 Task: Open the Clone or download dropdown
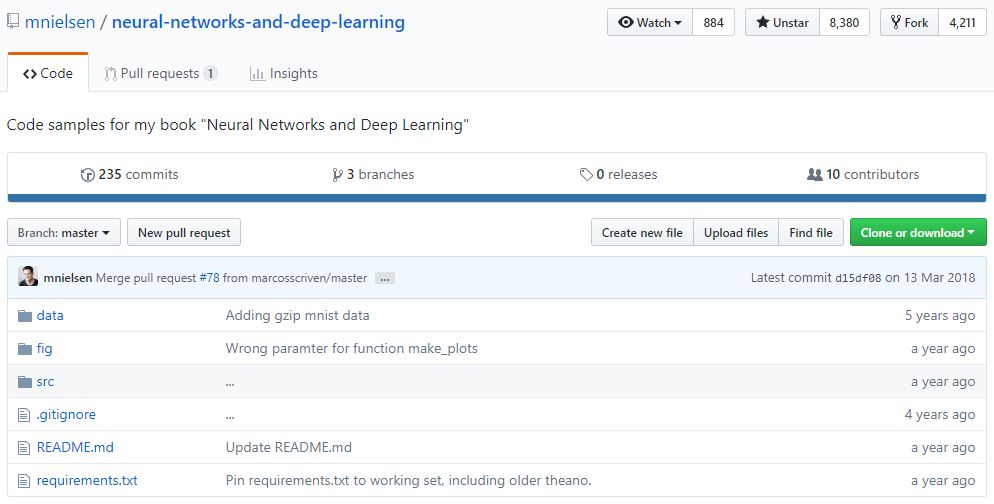coord(918,233)
